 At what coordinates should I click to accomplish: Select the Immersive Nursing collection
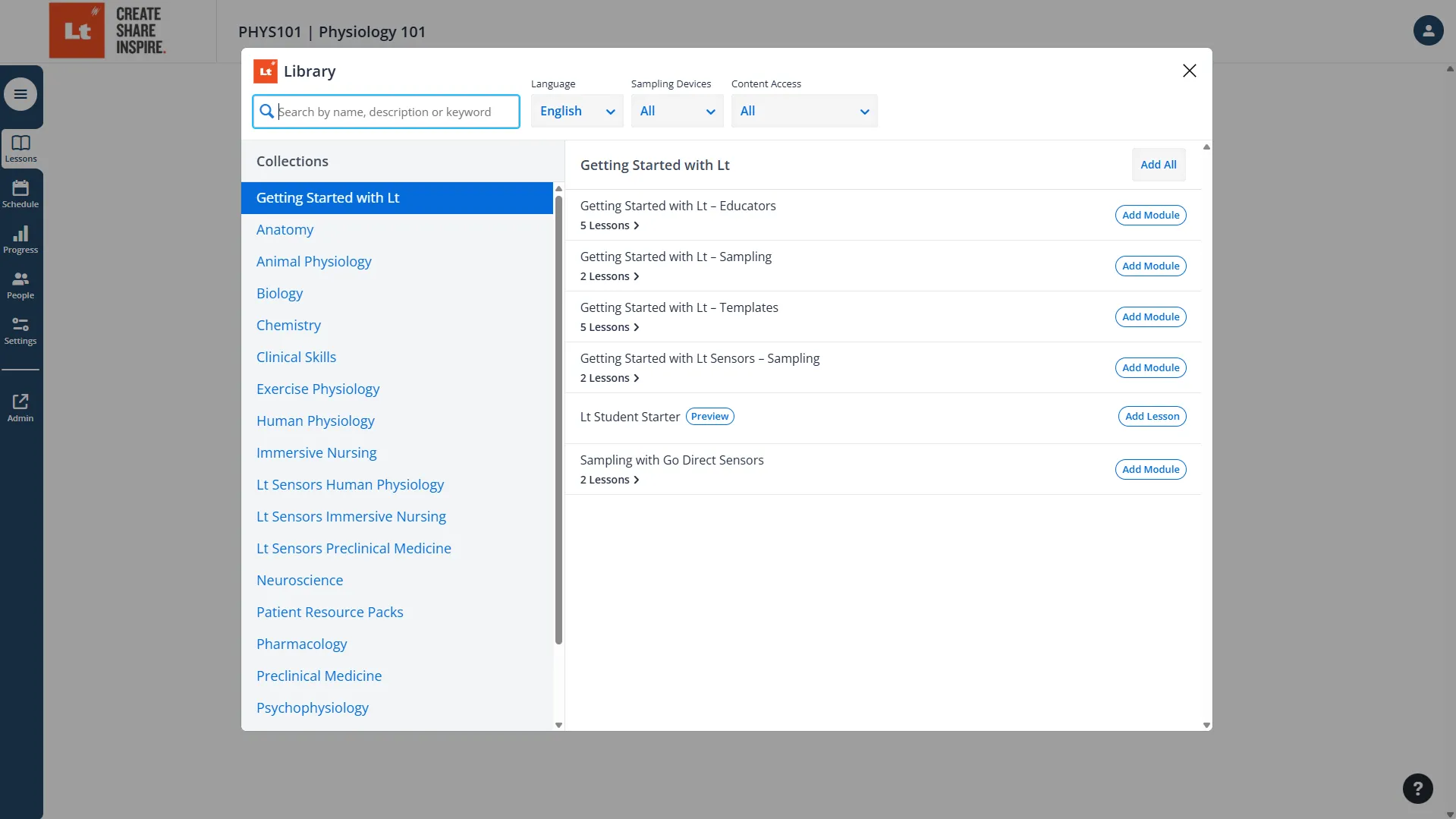point(397,453)
